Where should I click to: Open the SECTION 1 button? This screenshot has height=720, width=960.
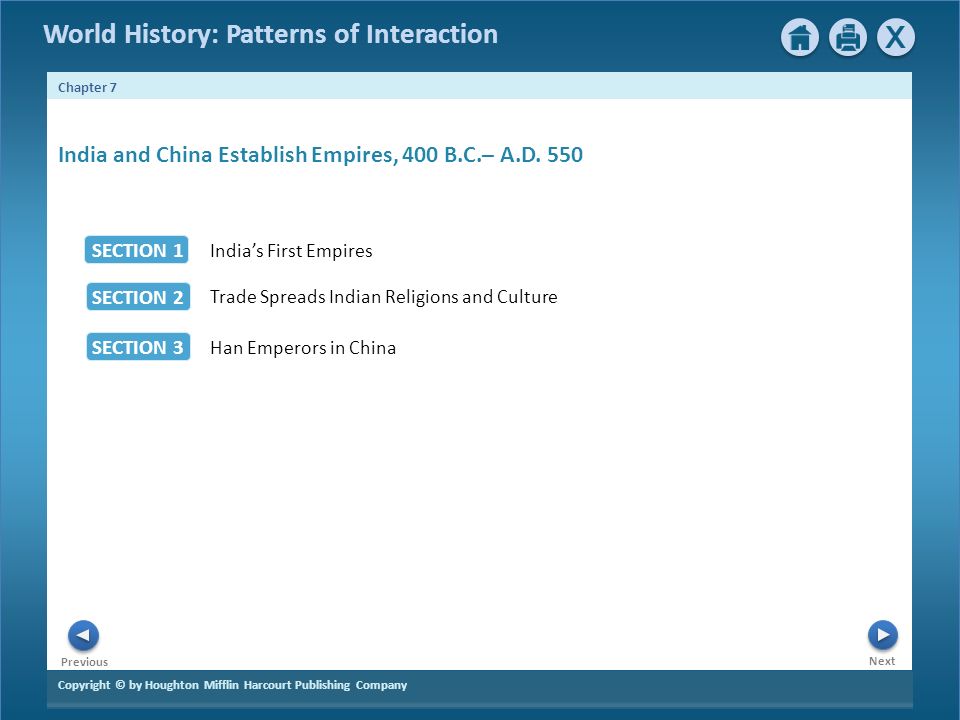(137, 250)
